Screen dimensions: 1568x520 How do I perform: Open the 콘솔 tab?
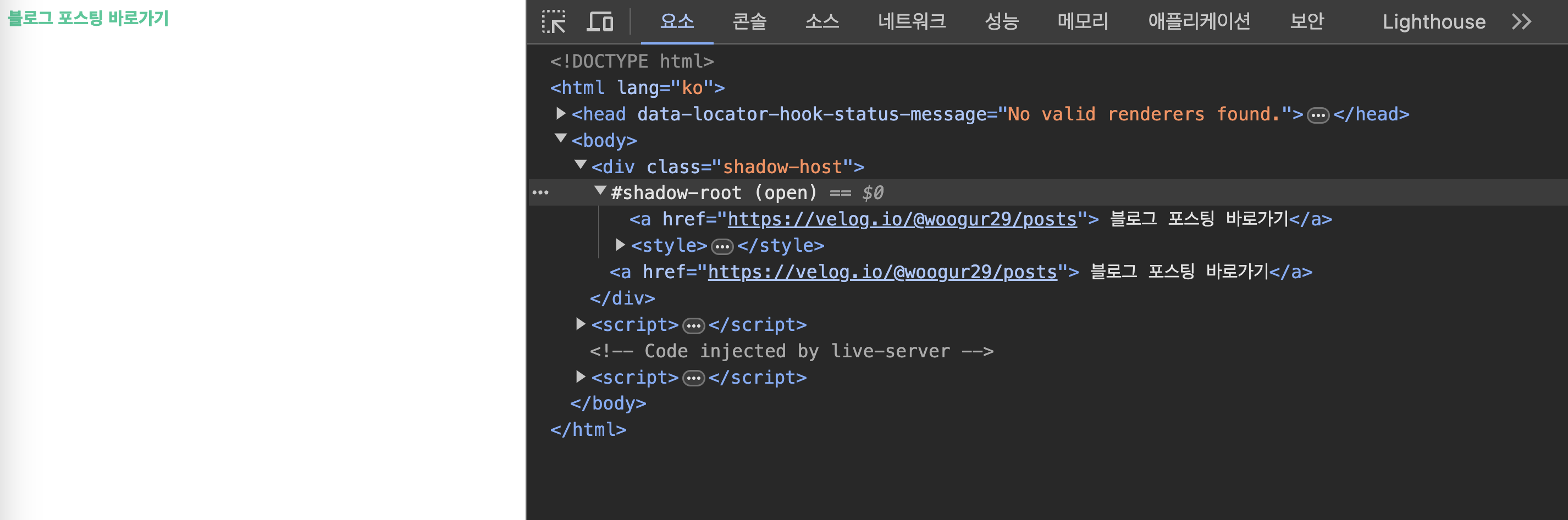(749, 21)
